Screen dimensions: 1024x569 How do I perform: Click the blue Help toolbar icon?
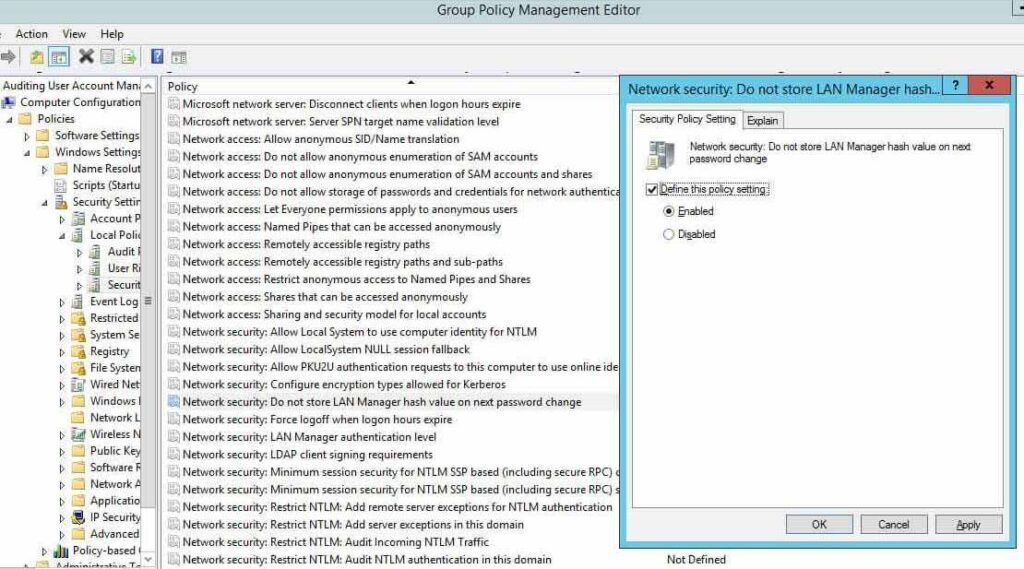click(157, 57)
